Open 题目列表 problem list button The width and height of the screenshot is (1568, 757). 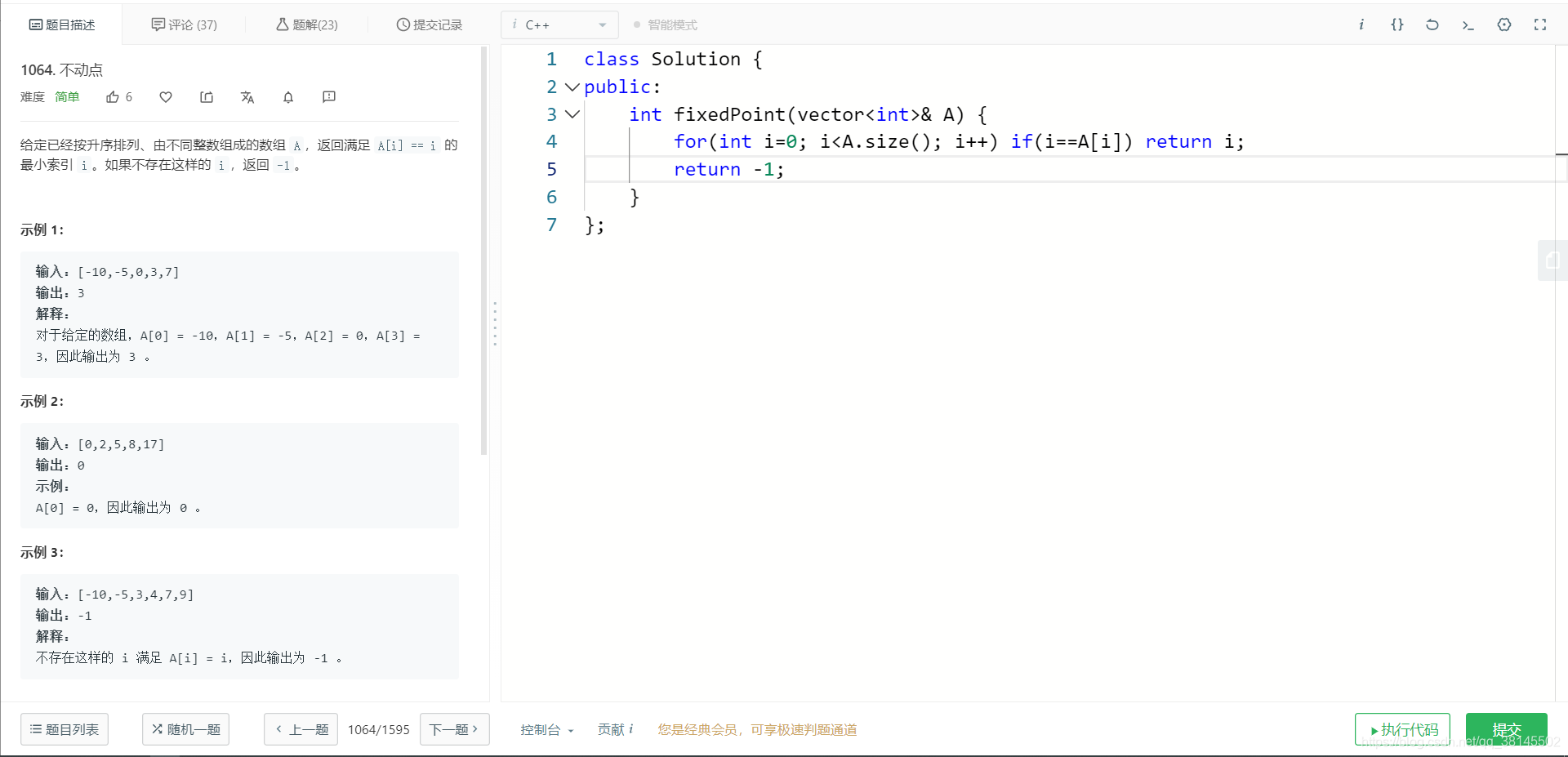pos(65,729)
